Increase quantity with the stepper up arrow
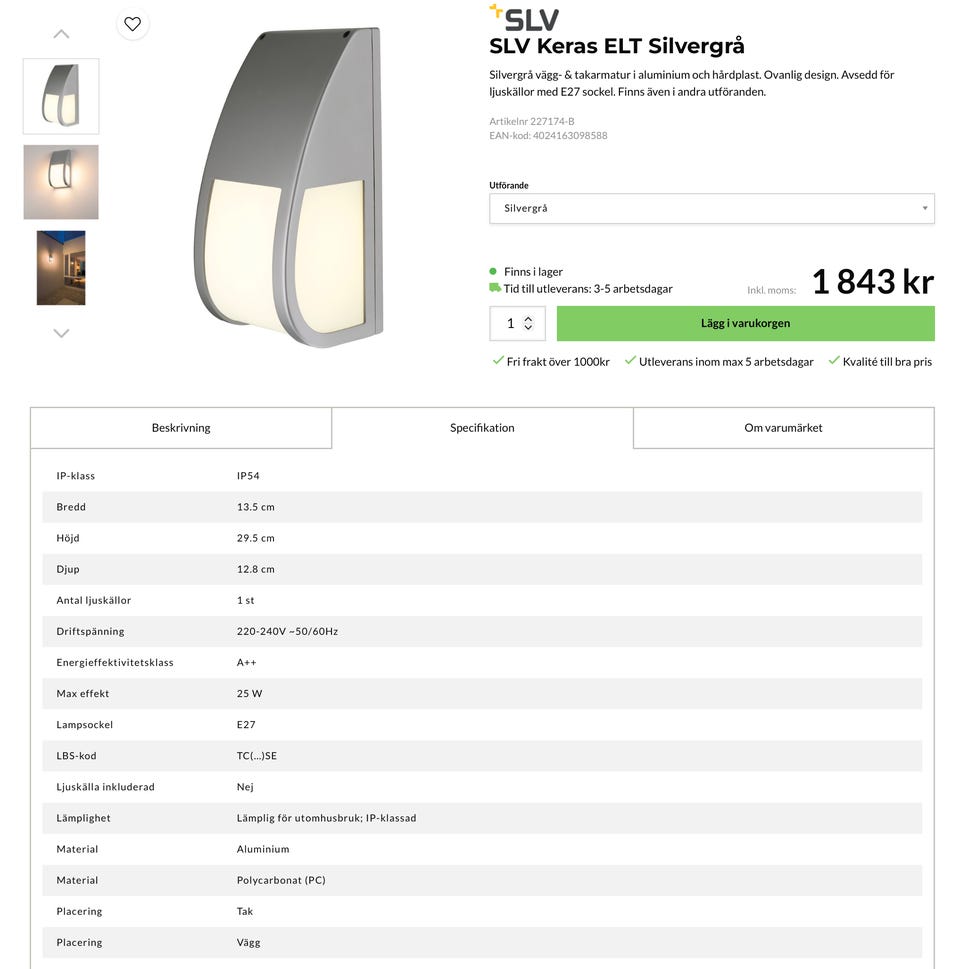960x969 pixels. [x=528, y=318]
